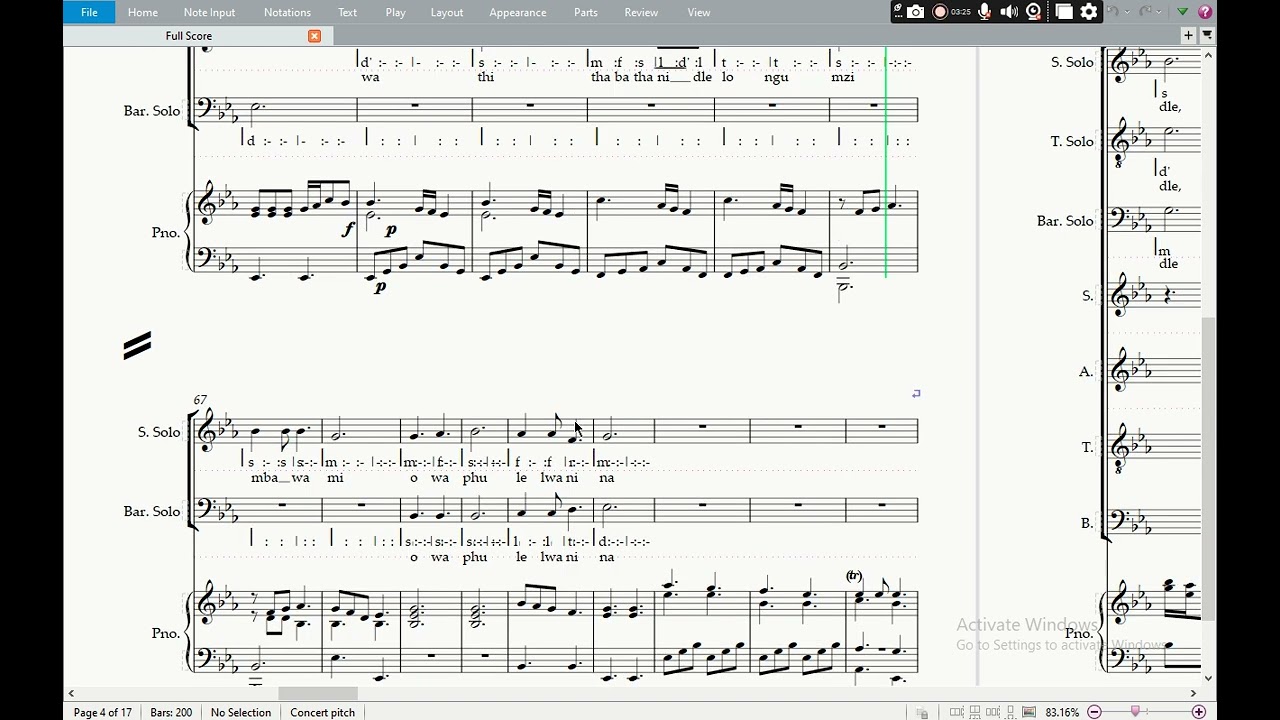This screenshot has height=720, width=1280.
Task: Open recorder settings gear
Action: (x=1088, y=12)
